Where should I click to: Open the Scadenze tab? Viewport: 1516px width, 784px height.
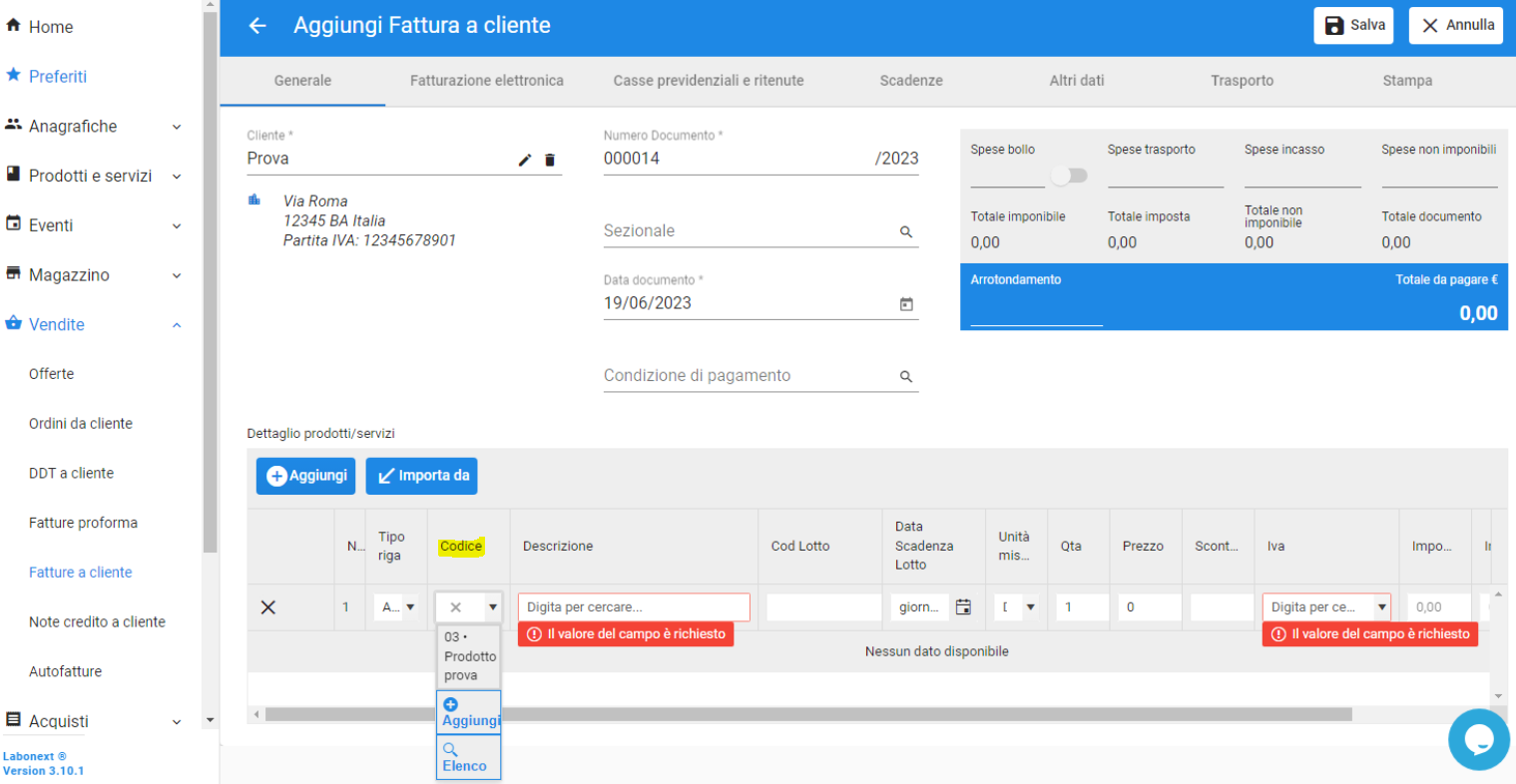tap(910, 81)
